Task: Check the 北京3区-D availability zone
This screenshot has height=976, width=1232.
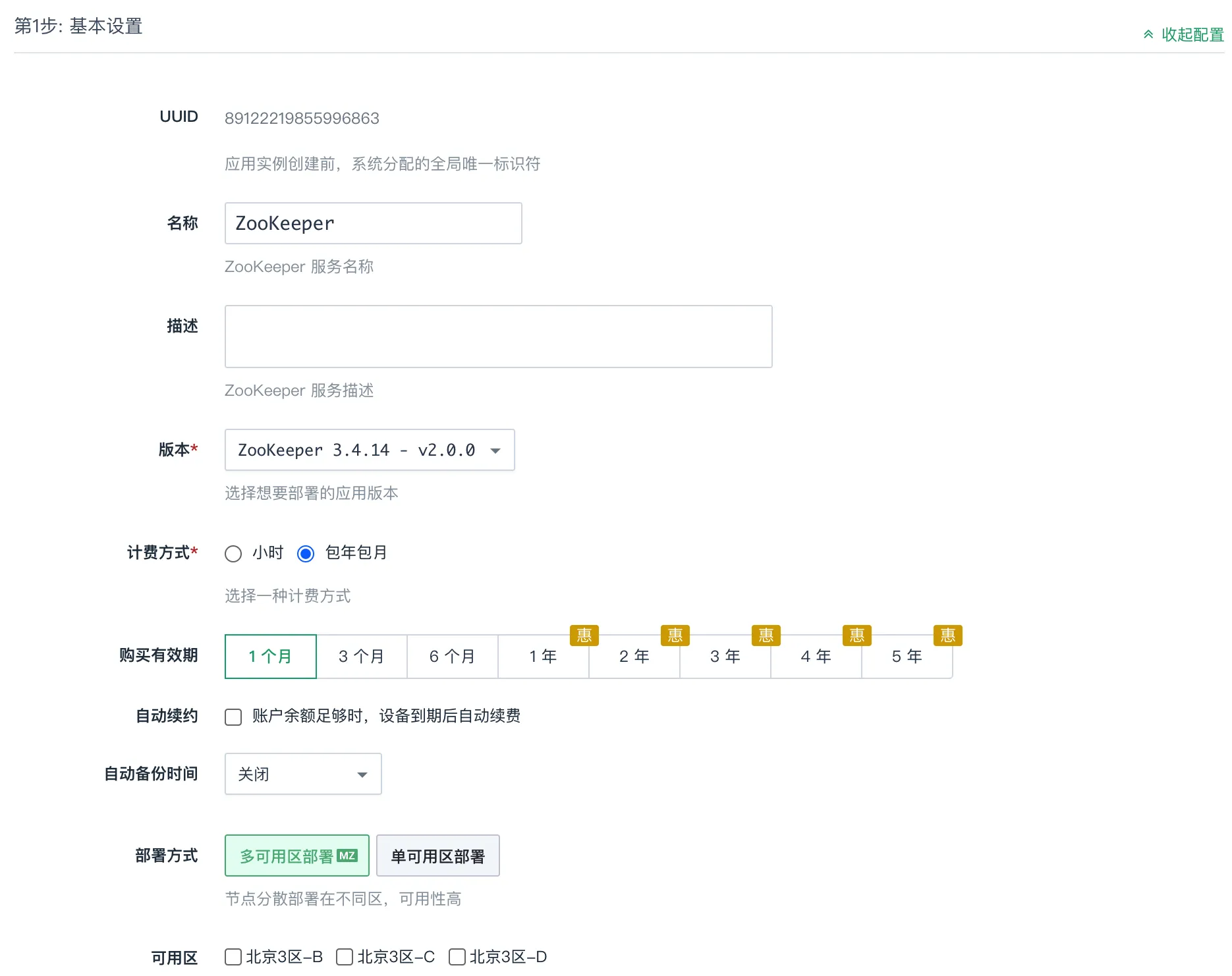Action: point(457,957)
